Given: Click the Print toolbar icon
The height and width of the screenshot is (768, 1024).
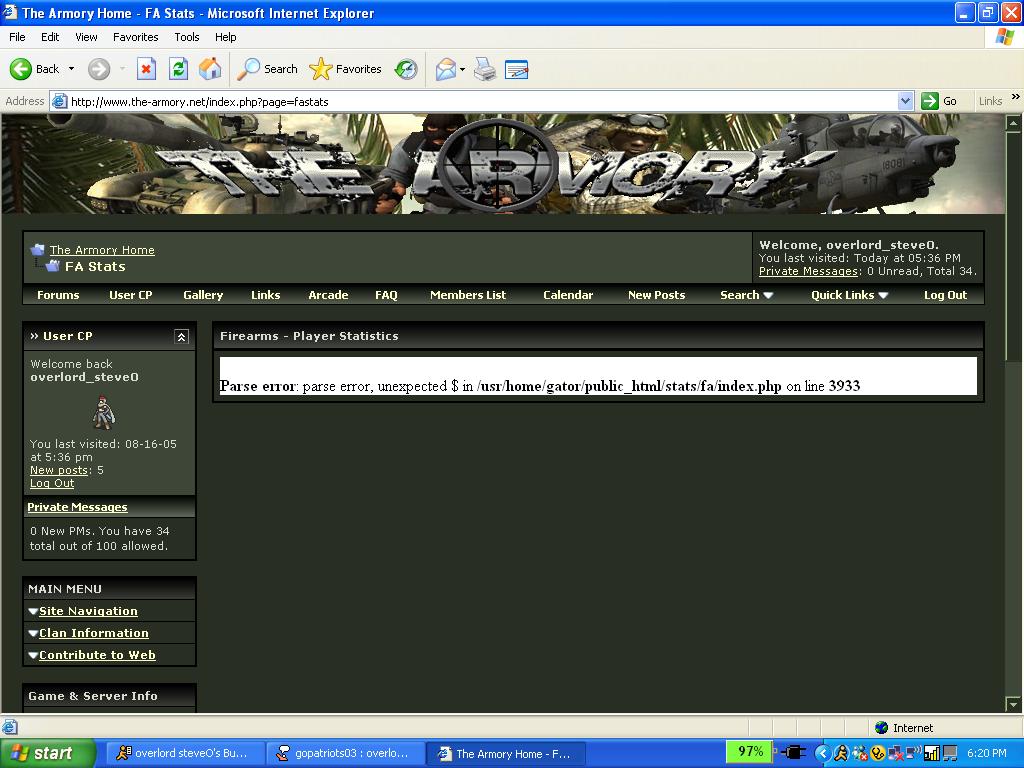Looking at the screenshot, I should pos(485,69).
